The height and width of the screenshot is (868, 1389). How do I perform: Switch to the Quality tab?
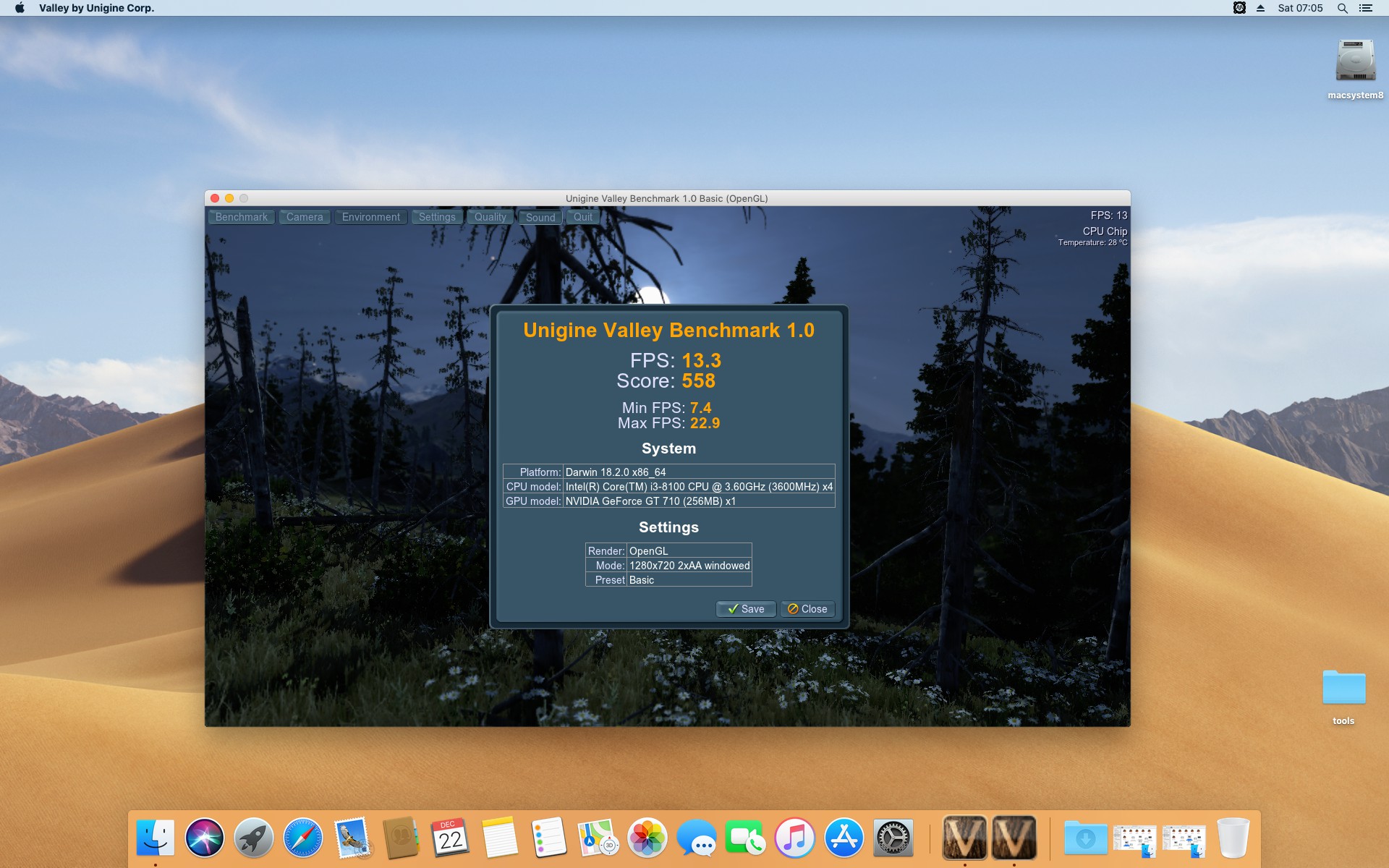(x=490, y=217)
